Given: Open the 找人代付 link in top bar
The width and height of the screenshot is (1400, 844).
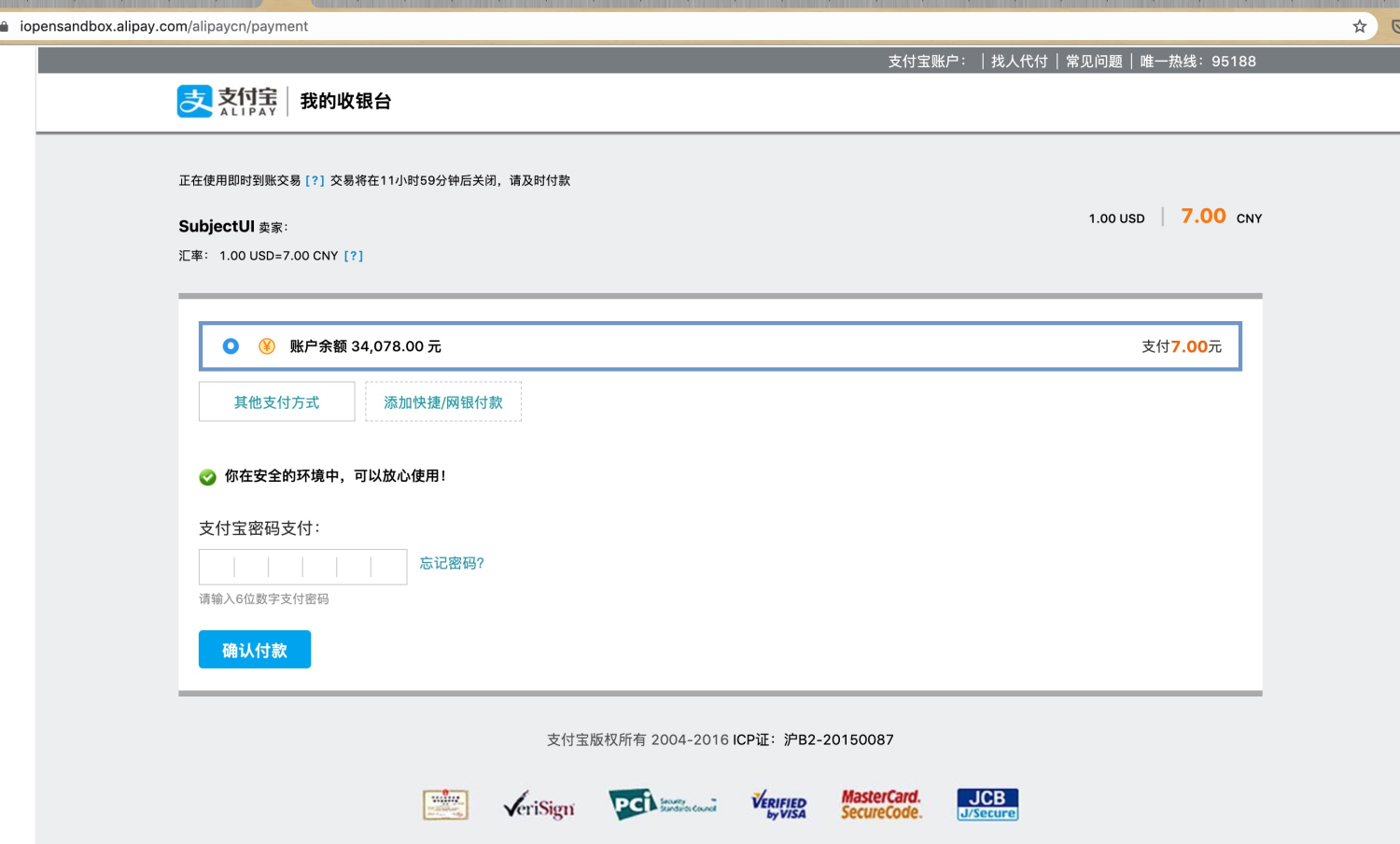Looking at the screenshot, I should (1019, 62).
